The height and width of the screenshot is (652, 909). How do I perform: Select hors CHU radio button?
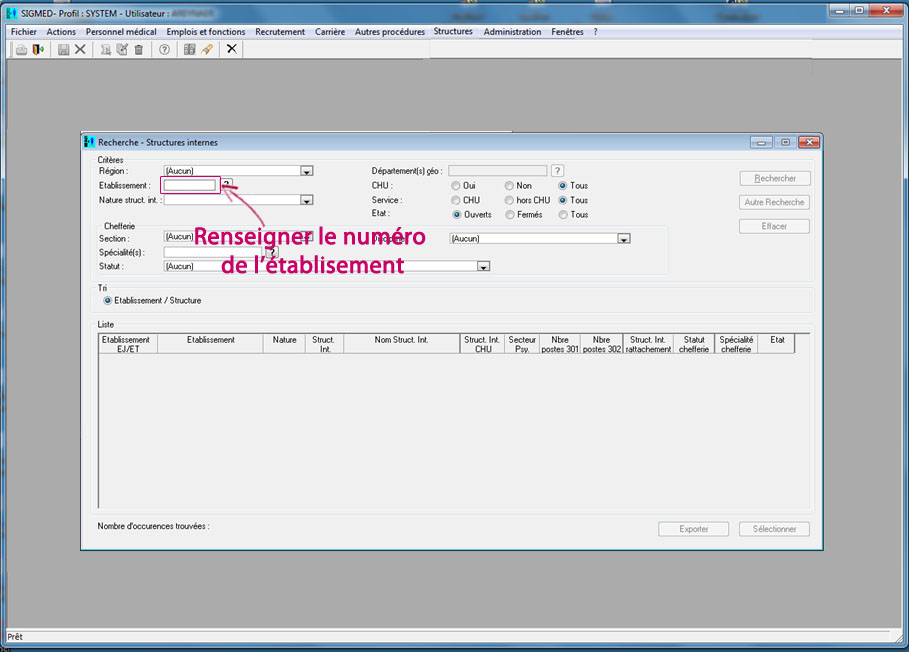coord(509,200)
